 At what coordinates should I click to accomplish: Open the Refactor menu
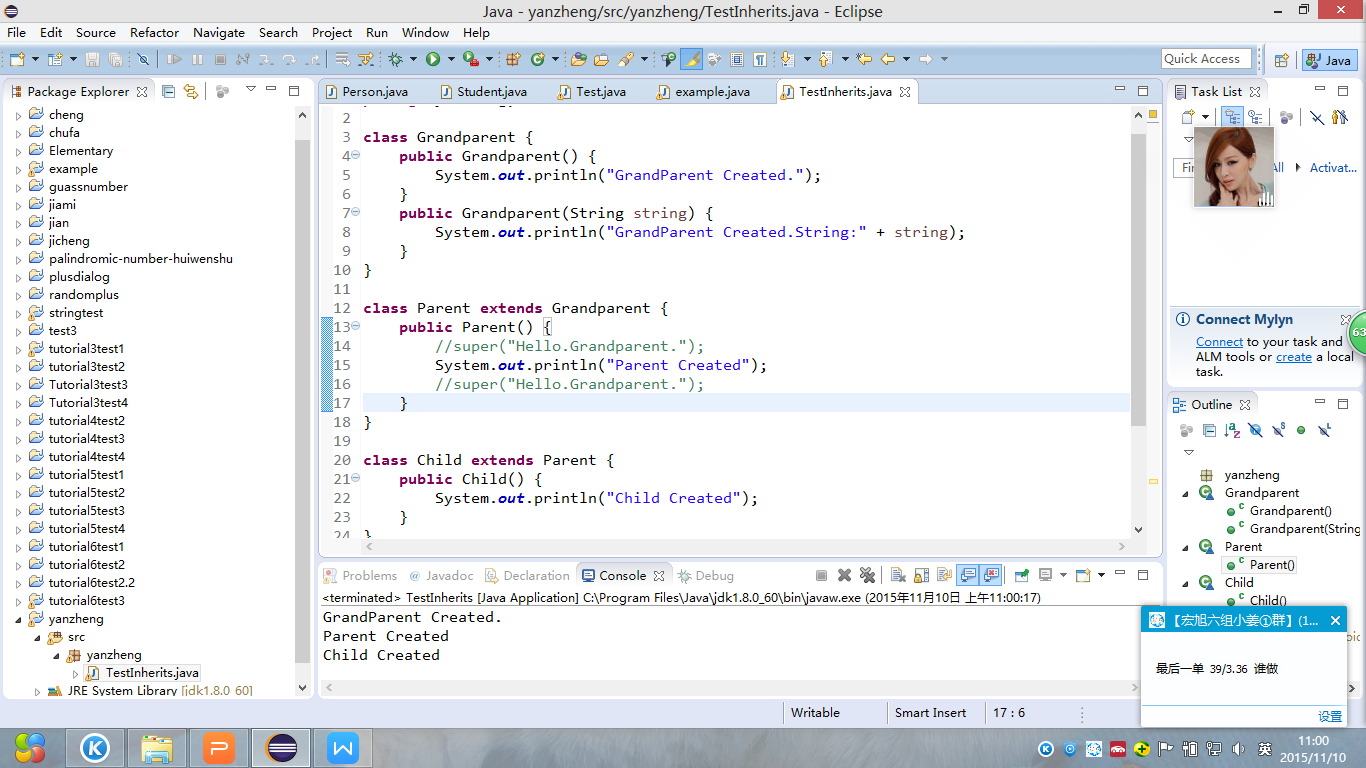tap(155, 32)
